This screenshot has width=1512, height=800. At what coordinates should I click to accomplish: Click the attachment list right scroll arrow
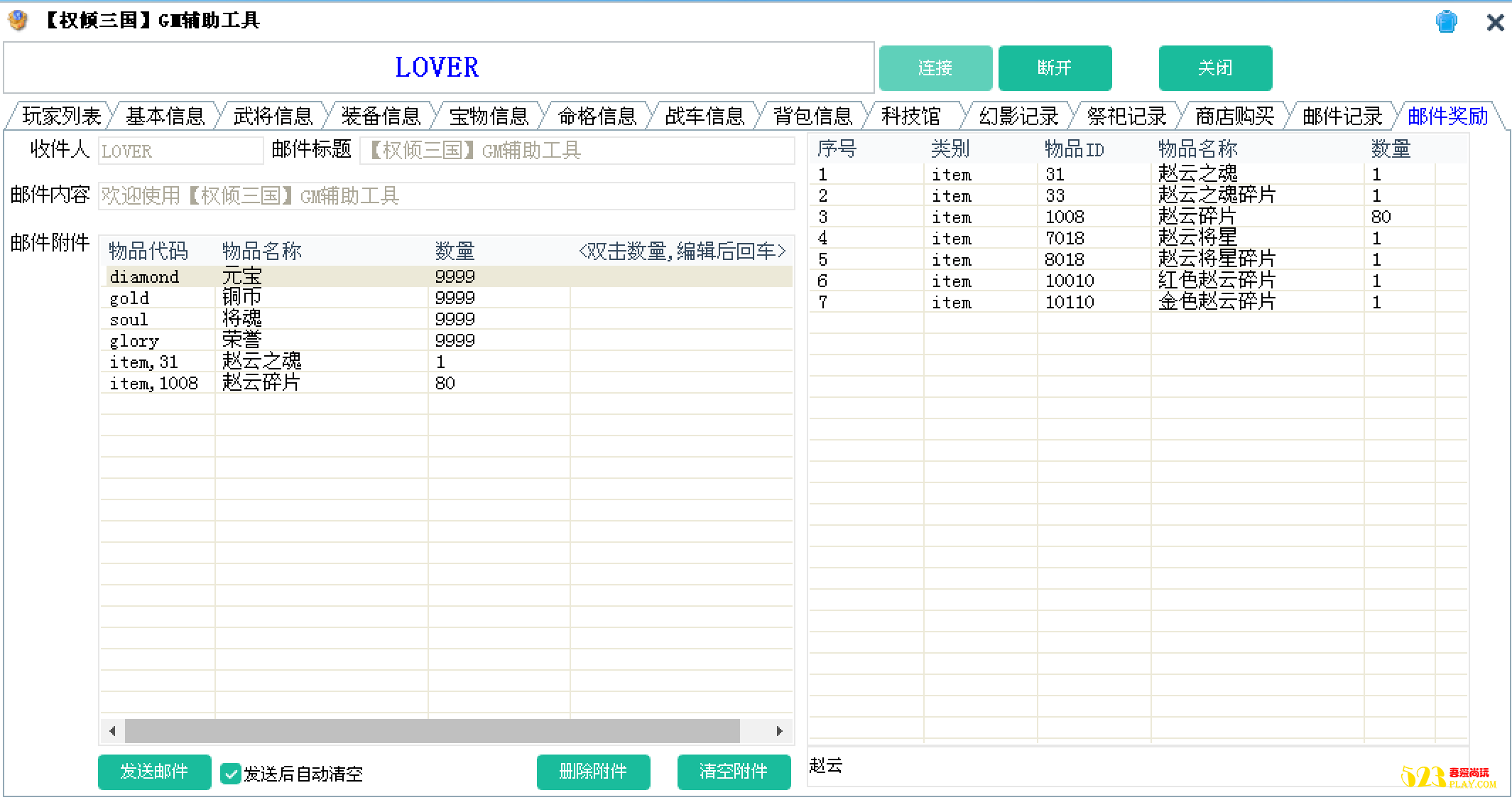tap(780, 730)
